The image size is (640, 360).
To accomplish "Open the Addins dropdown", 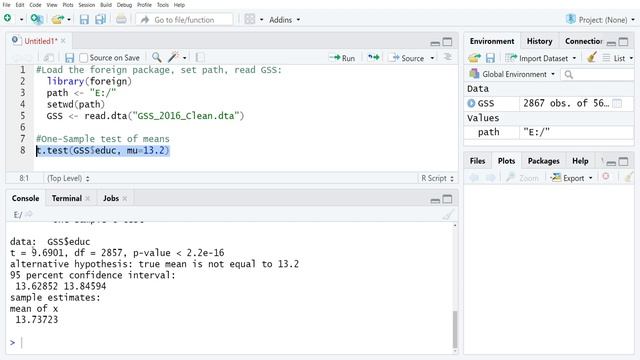I will click(284, 20).
